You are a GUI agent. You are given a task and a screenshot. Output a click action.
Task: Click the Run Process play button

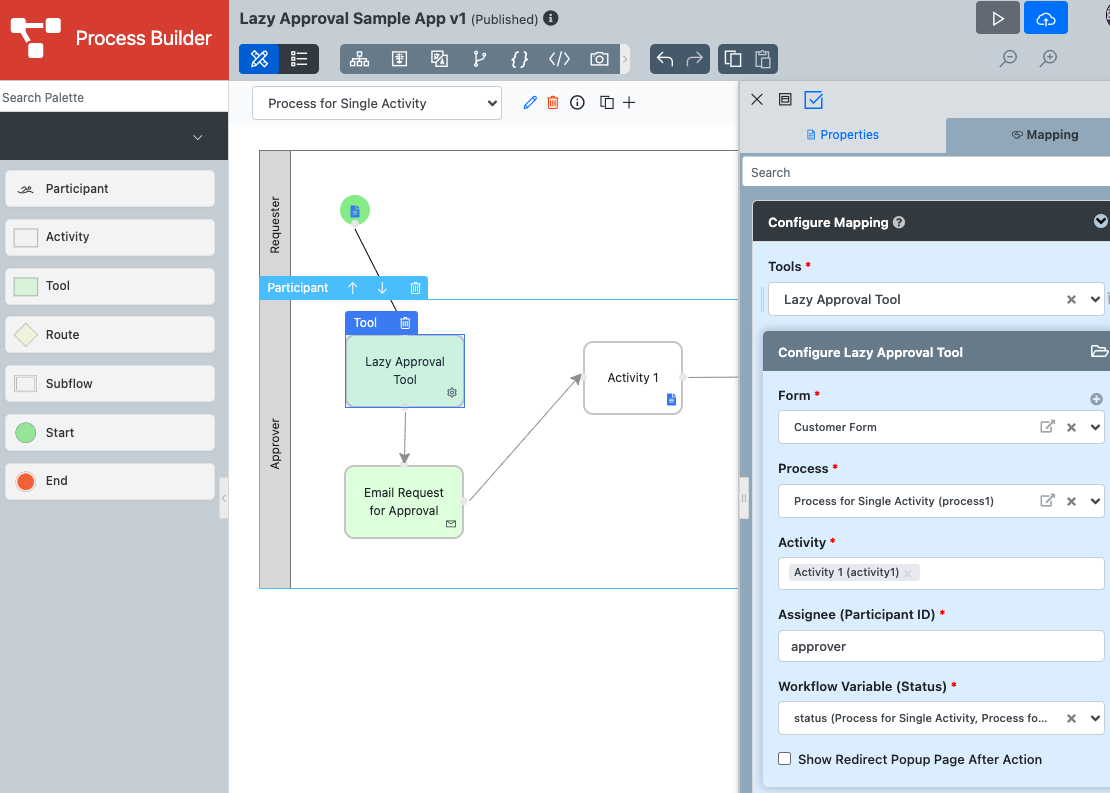coord(997,18)
